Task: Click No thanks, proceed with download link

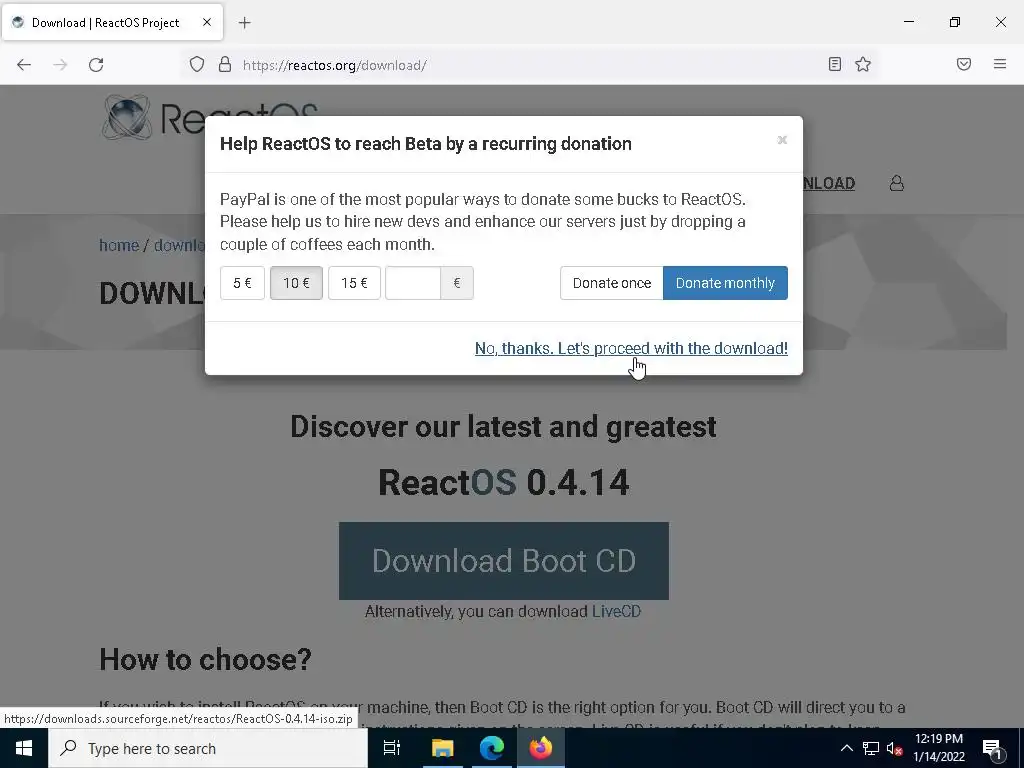Action: coord(631,348)
